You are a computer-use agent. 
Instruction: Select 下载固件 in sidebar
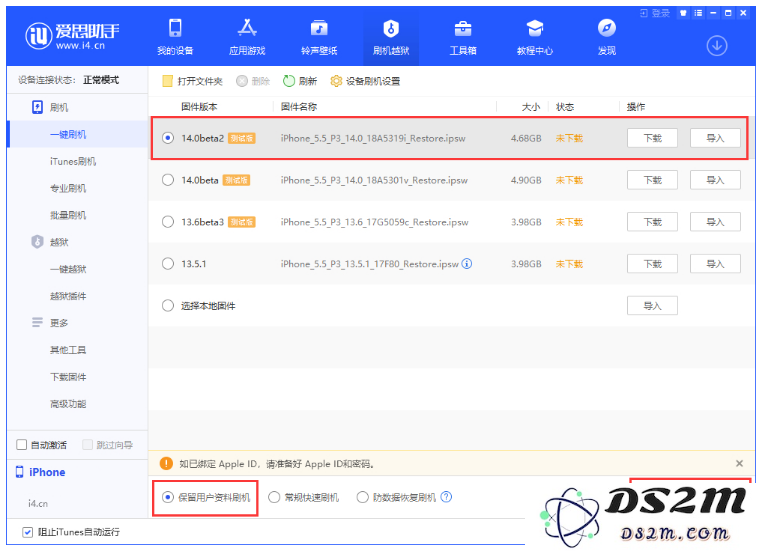tap(68, 377)
